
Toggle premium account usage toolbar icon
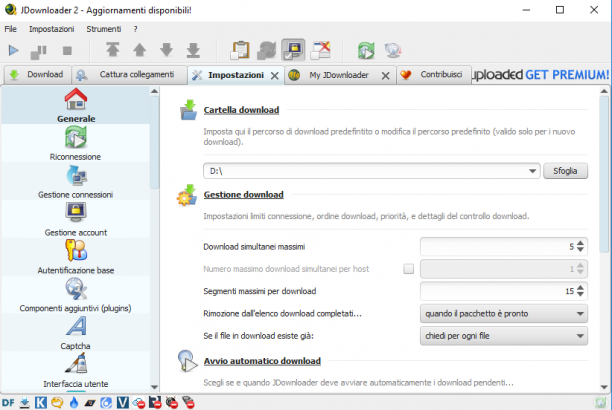[x=293, y=50]
